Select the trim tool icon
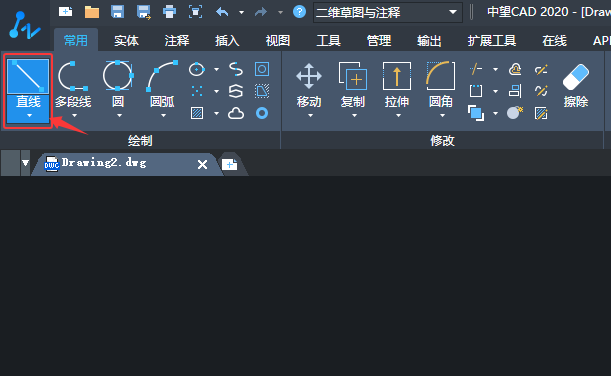 coord(476,69)
